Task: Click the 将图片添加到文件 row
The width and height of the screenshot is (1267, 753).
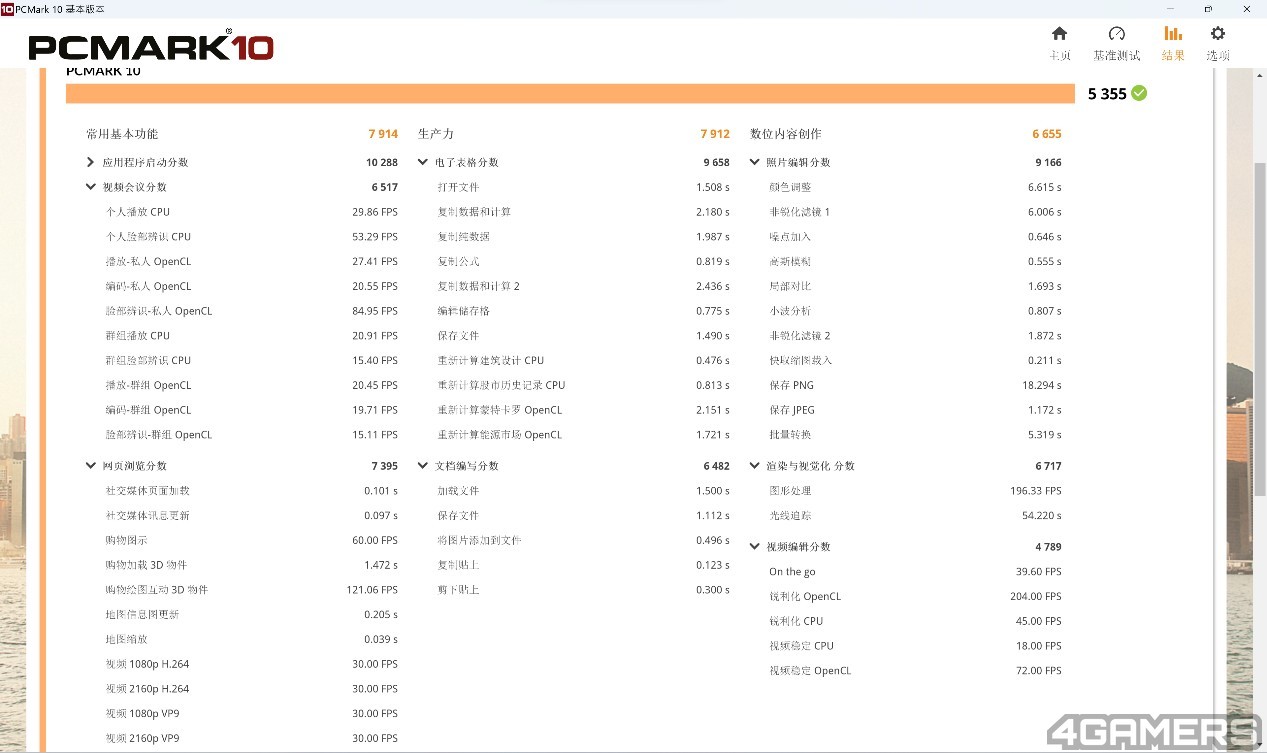Action: (584, 540)
